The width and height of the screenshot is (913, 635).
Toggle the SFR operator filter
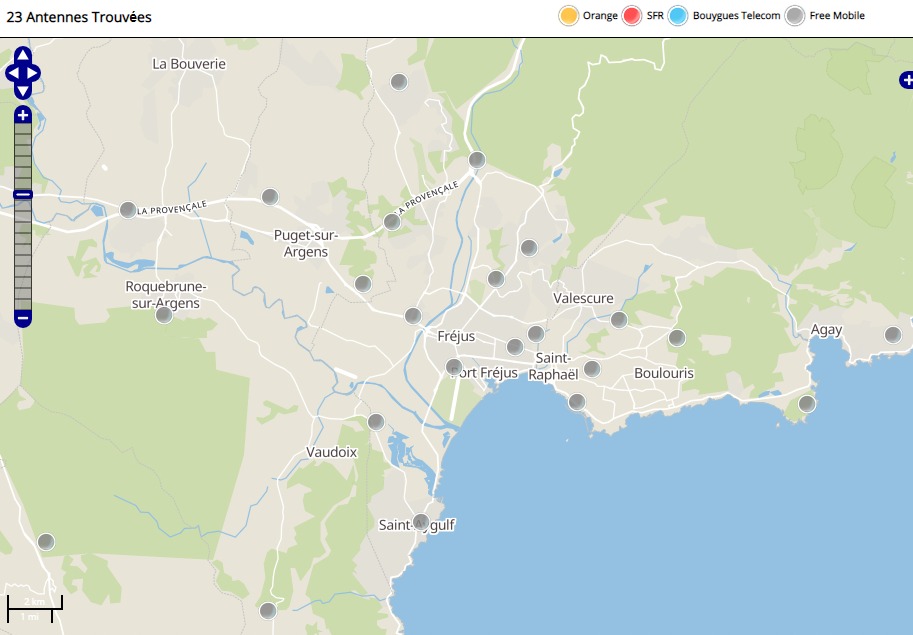631,16
